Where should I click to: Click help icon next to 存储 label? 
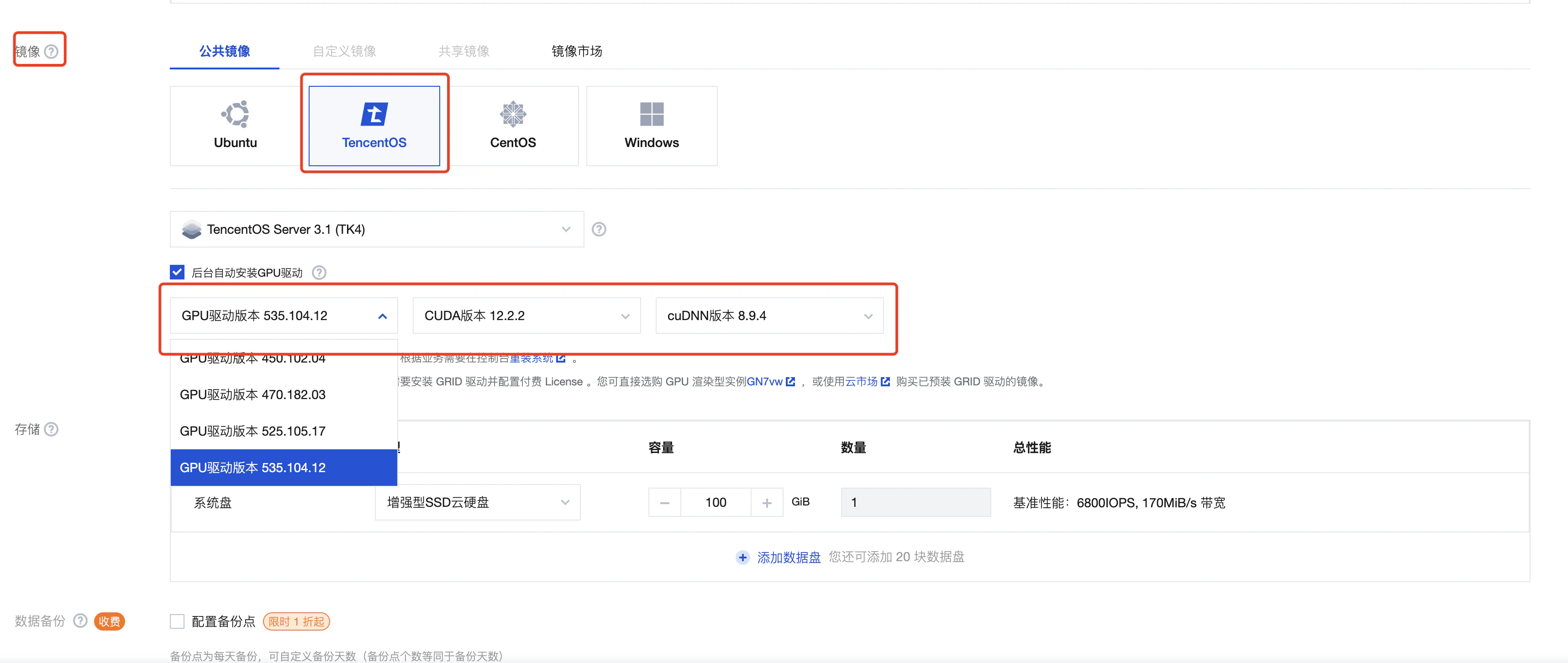coord(52,429)
